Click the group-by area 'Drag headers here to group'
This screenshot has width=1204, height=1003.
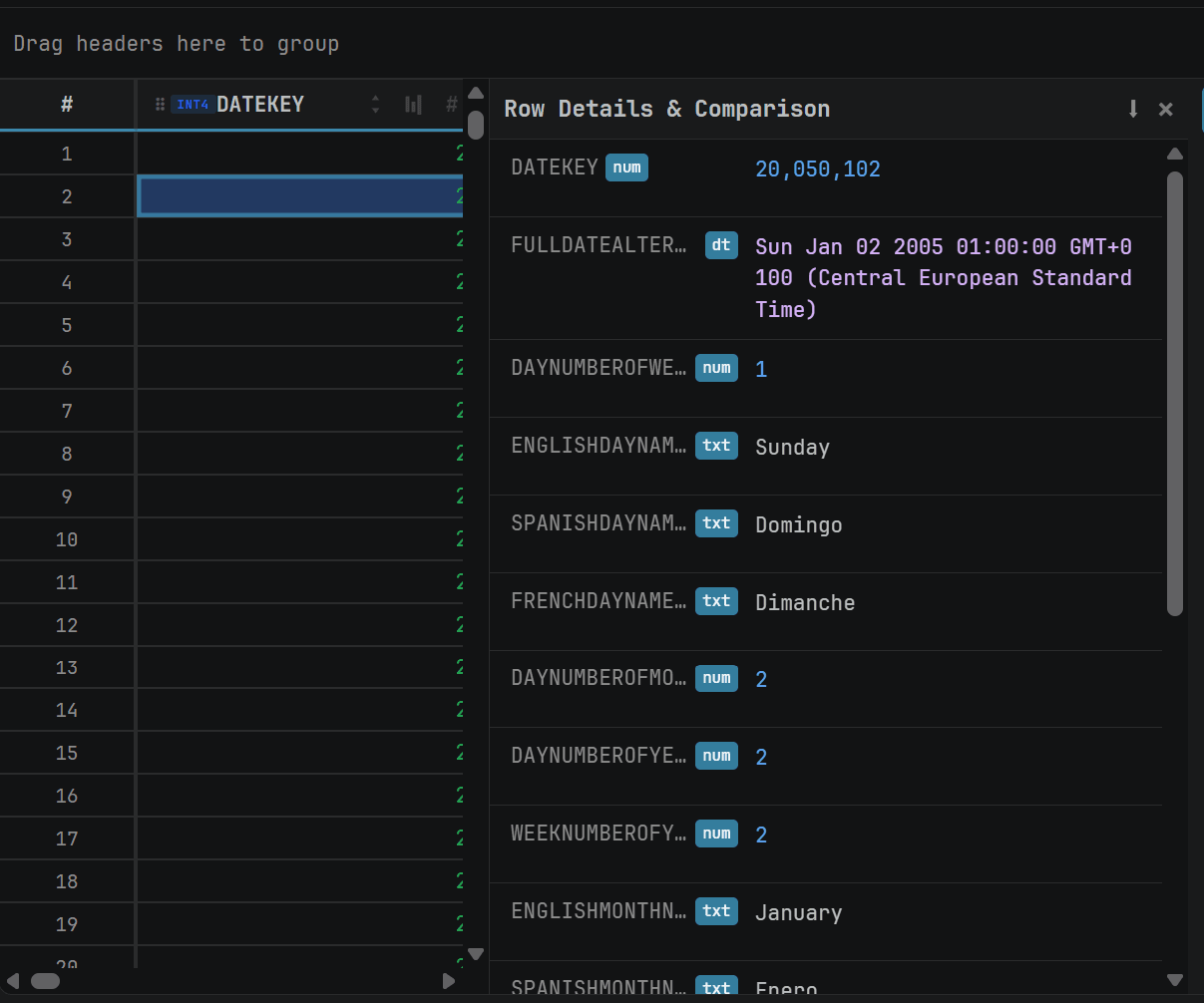pos(177,44)
